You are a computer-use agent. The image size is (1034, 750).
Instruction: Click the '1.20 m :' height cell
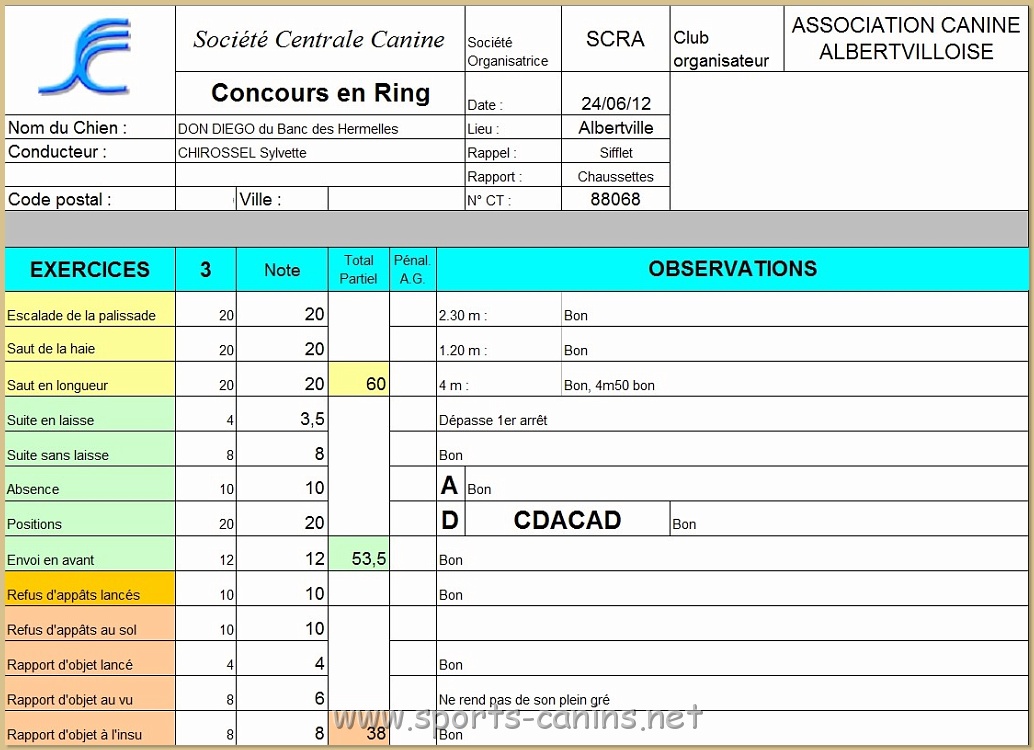(x=499, y=344)
